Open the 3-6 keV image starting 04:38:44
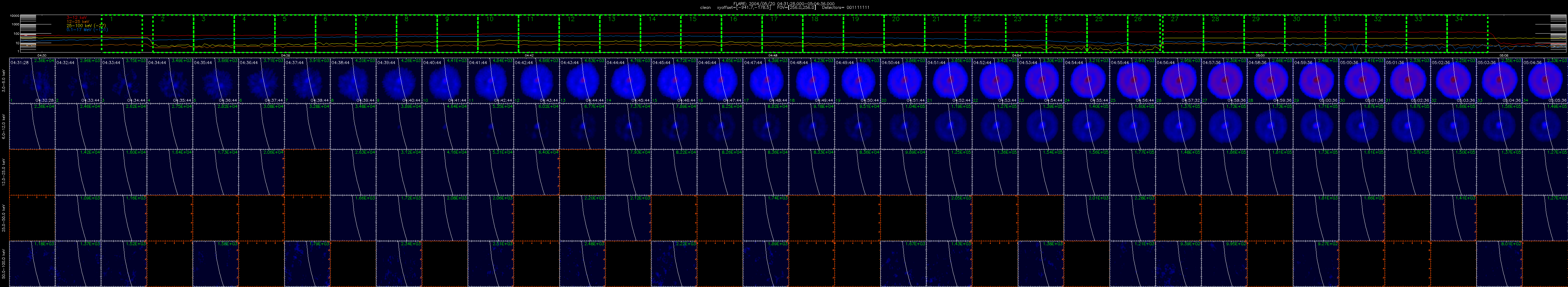The width and height of the screenshot is (1568, 287). click(x=353, y=81)
